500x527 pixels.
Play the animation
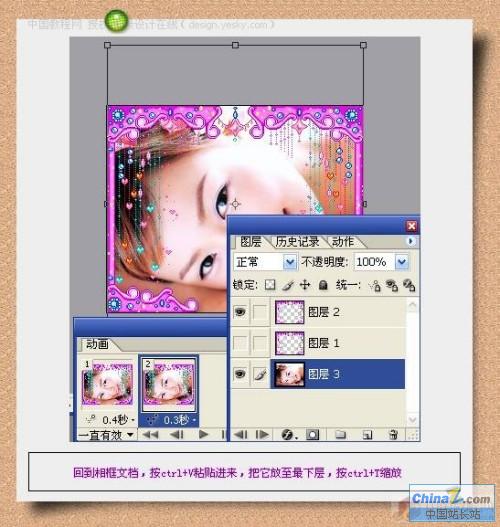click(x=203, y=435)
